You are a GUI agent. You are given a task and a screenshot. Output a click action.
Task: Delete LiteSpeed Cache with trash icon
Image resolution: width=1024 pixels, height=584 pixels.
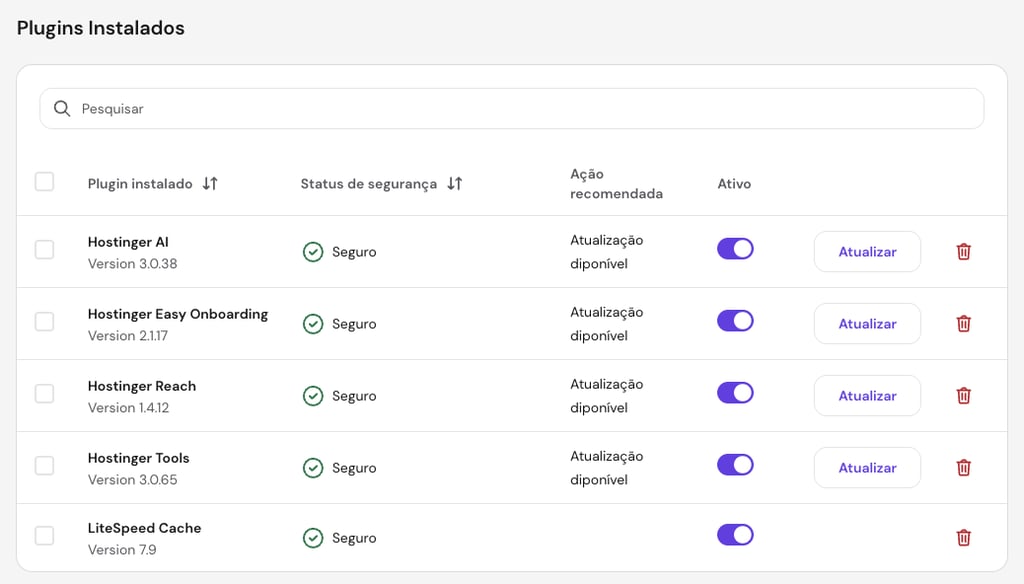pyautogui.click(x=963, y=538)
